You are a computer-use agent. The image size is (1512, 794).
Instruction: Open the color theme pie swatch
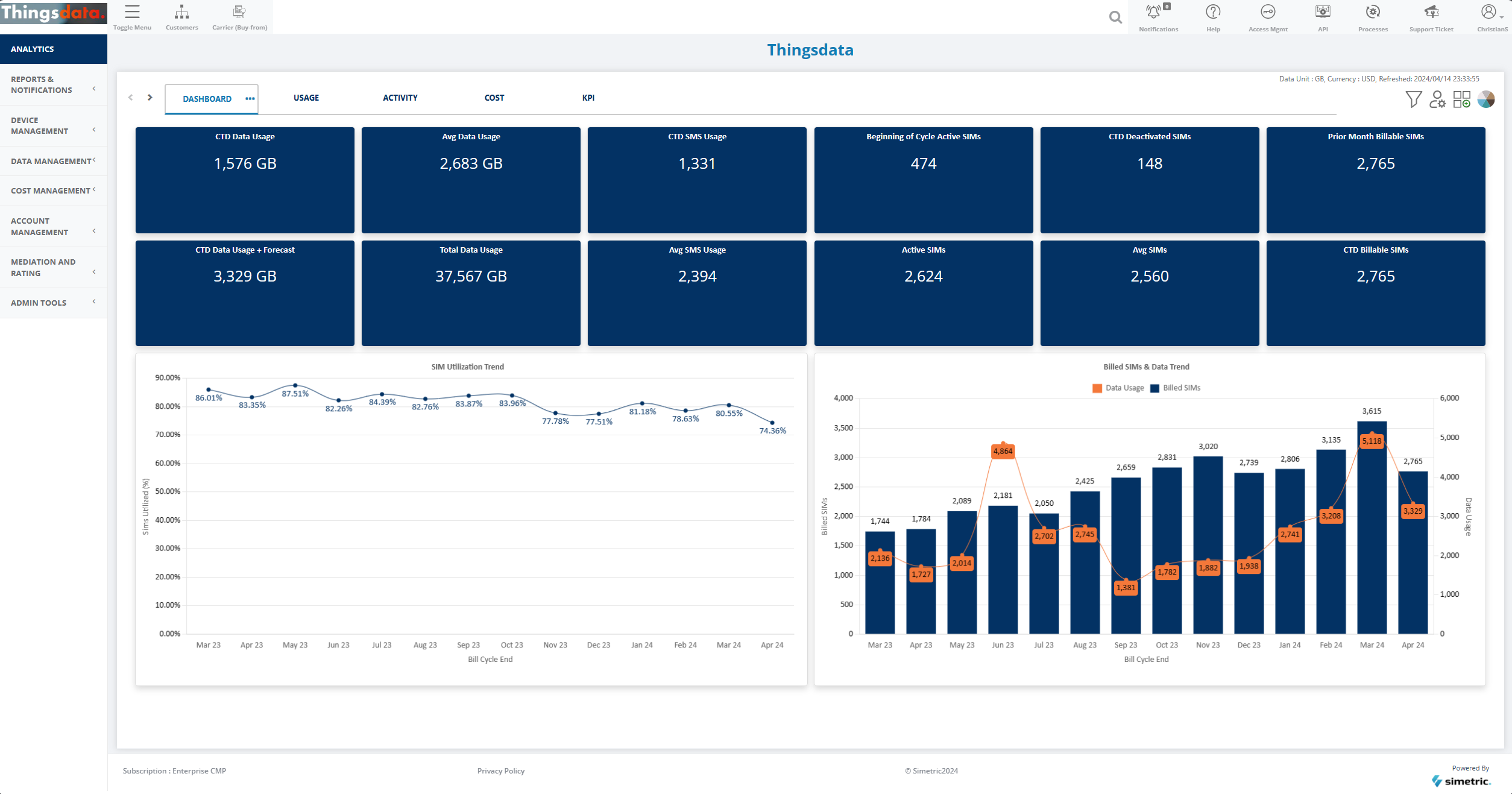point(1485,99)
